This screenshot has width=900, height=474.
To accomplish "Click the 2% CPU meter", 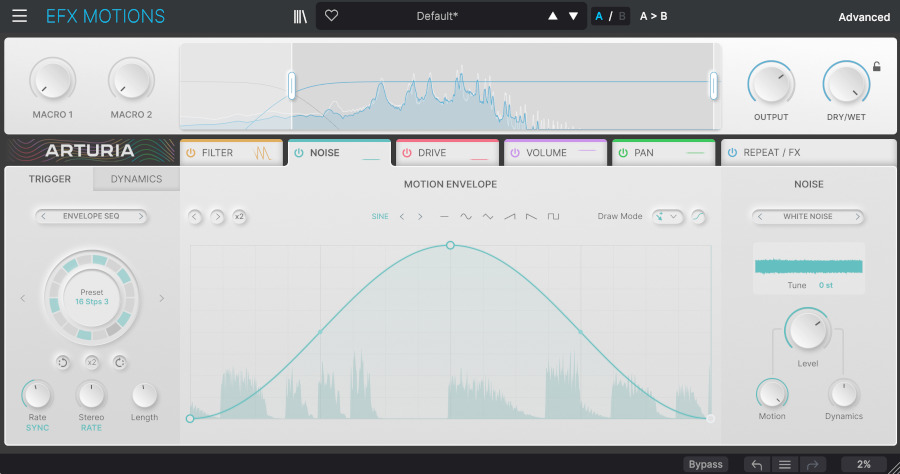I will pos(863,464).
